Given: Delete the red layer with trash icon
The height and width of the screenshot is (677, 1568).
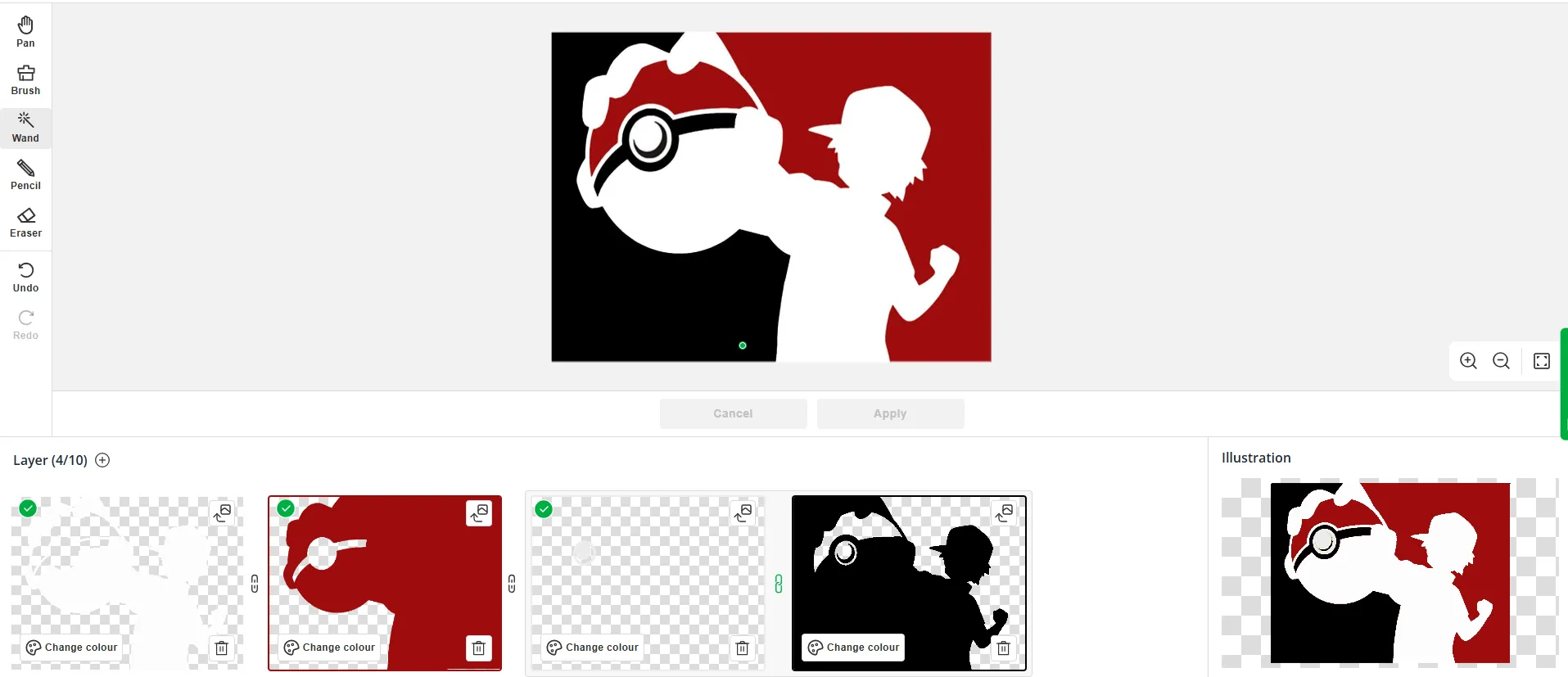Looking at the screenshot, I should 479,648.
